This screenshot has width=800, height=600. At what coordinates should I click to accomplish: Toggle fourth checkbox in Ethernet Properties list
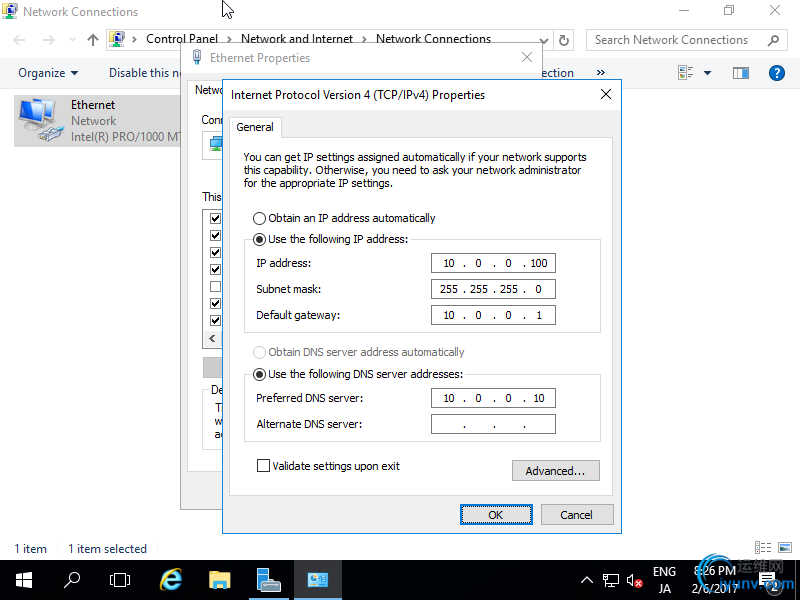pos(215,269)
